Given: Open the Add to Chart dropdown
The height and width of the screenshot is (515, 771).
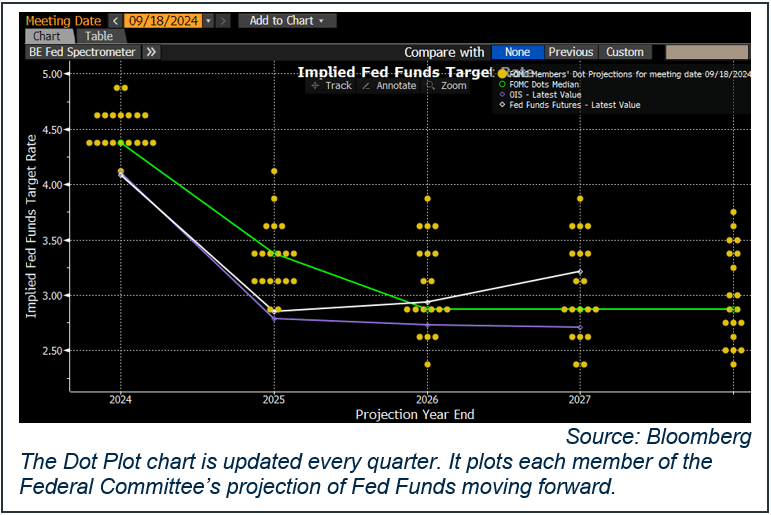Looking at the screenshot, I should click(x=287, y=21).
